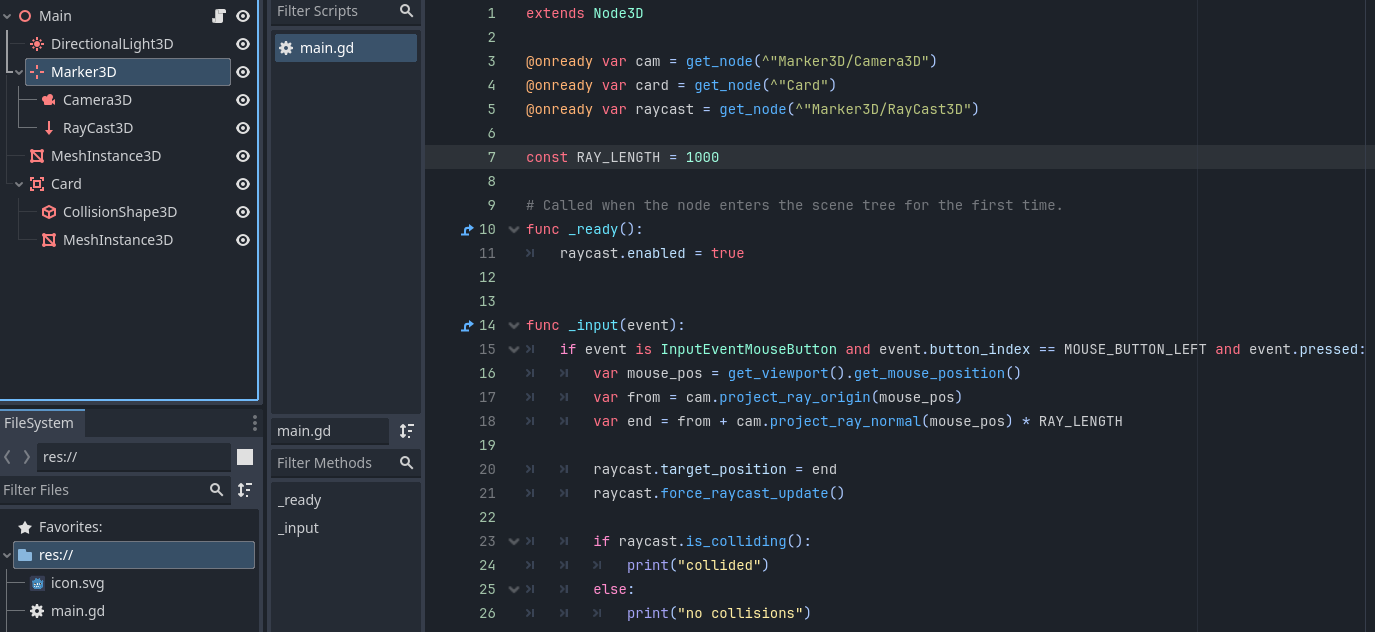The width and height of the screenshot is (1375, 632).
Task: Fold the _input function at line 14
Action: point(514,325)
